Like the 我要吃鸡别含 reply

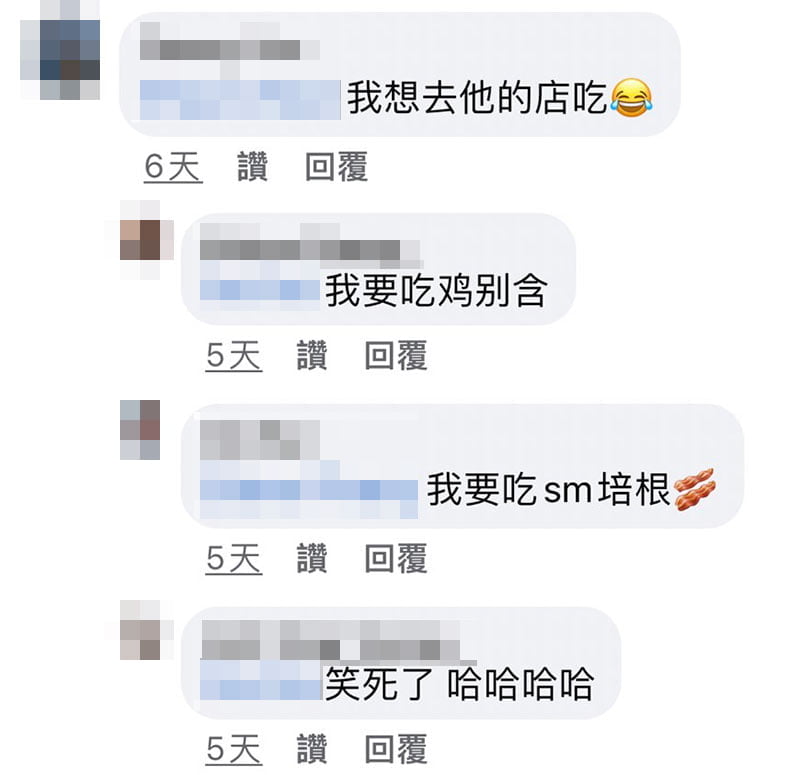[312, 356]
